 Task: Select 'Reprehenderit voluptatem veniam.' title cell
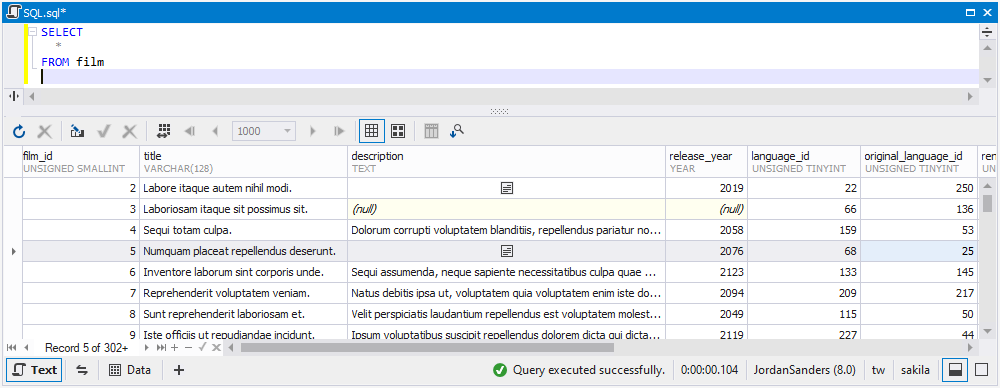click(244, 293)
